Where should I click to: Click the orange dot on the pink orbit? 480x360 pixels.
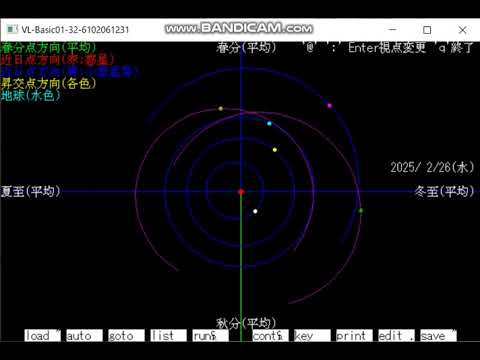(x=220, y=109)
